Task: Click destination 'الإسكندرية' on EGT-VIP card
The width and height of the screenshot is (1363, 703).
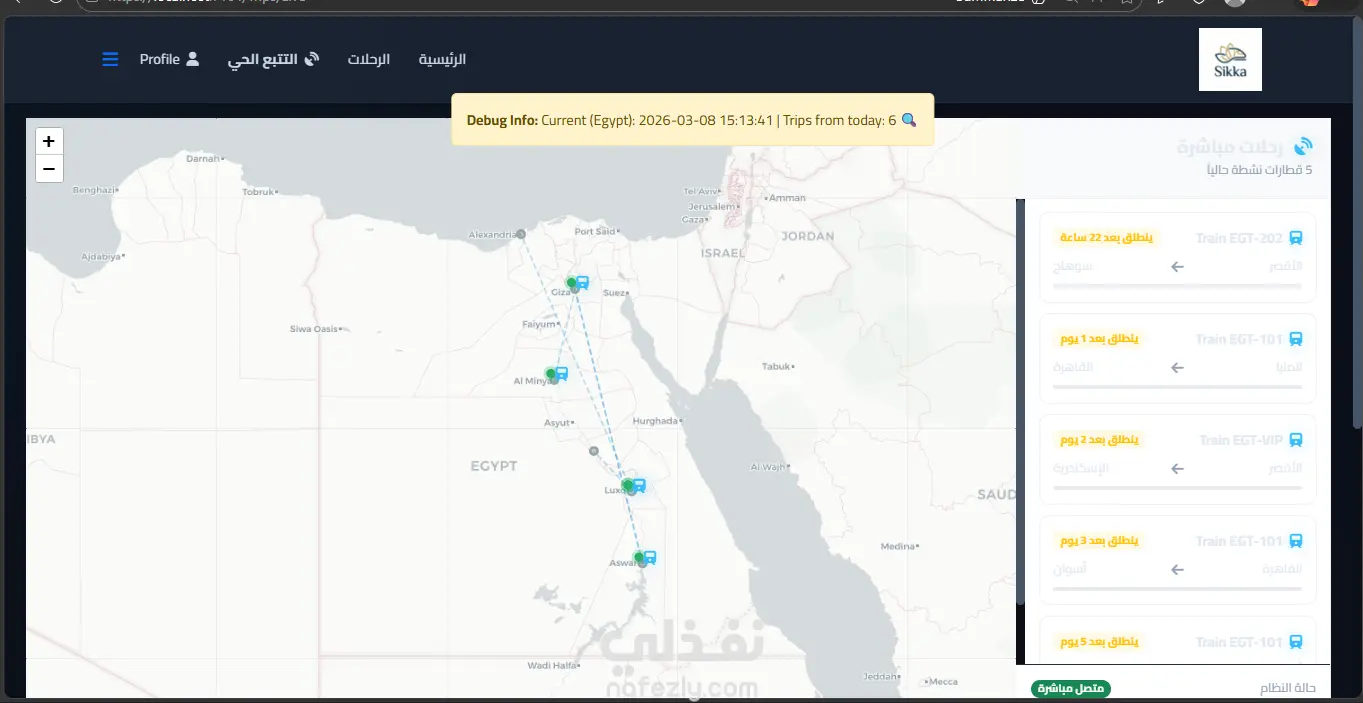Action: coord(1081,468)
